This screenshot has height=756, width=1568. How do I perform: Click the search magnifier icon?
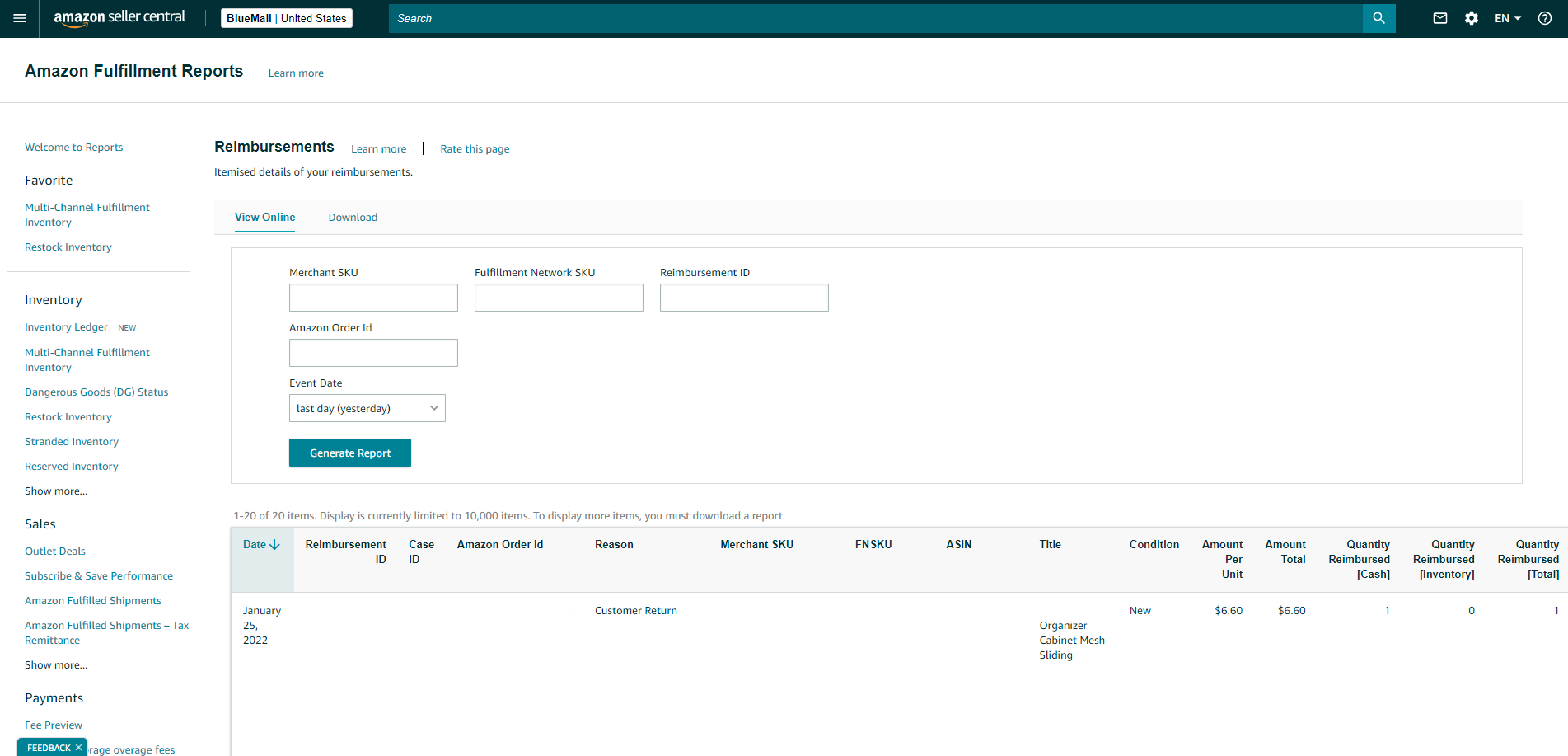click(x=1378, y=18)
